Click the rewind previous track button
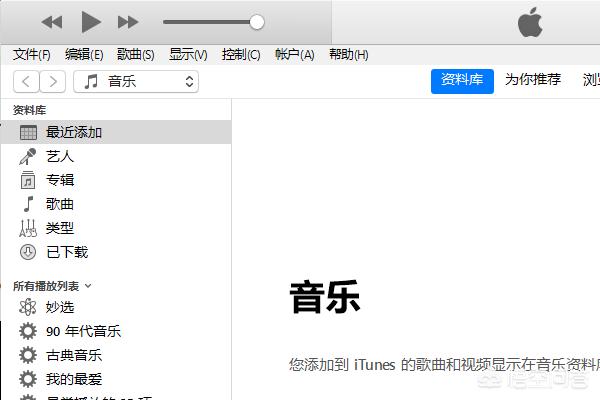The height and width of the screenshot is (400, 600). point(52,22)
